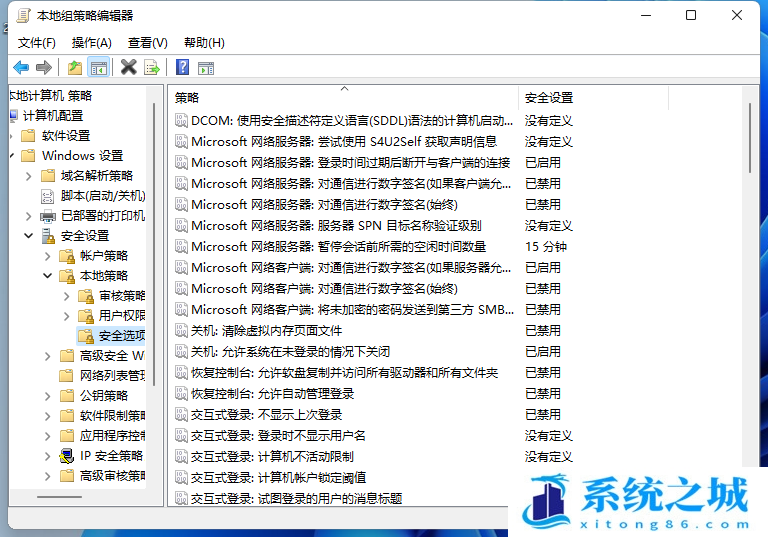Click the Export list toolbar icon

pyautogui.click(x=152, y=68)
